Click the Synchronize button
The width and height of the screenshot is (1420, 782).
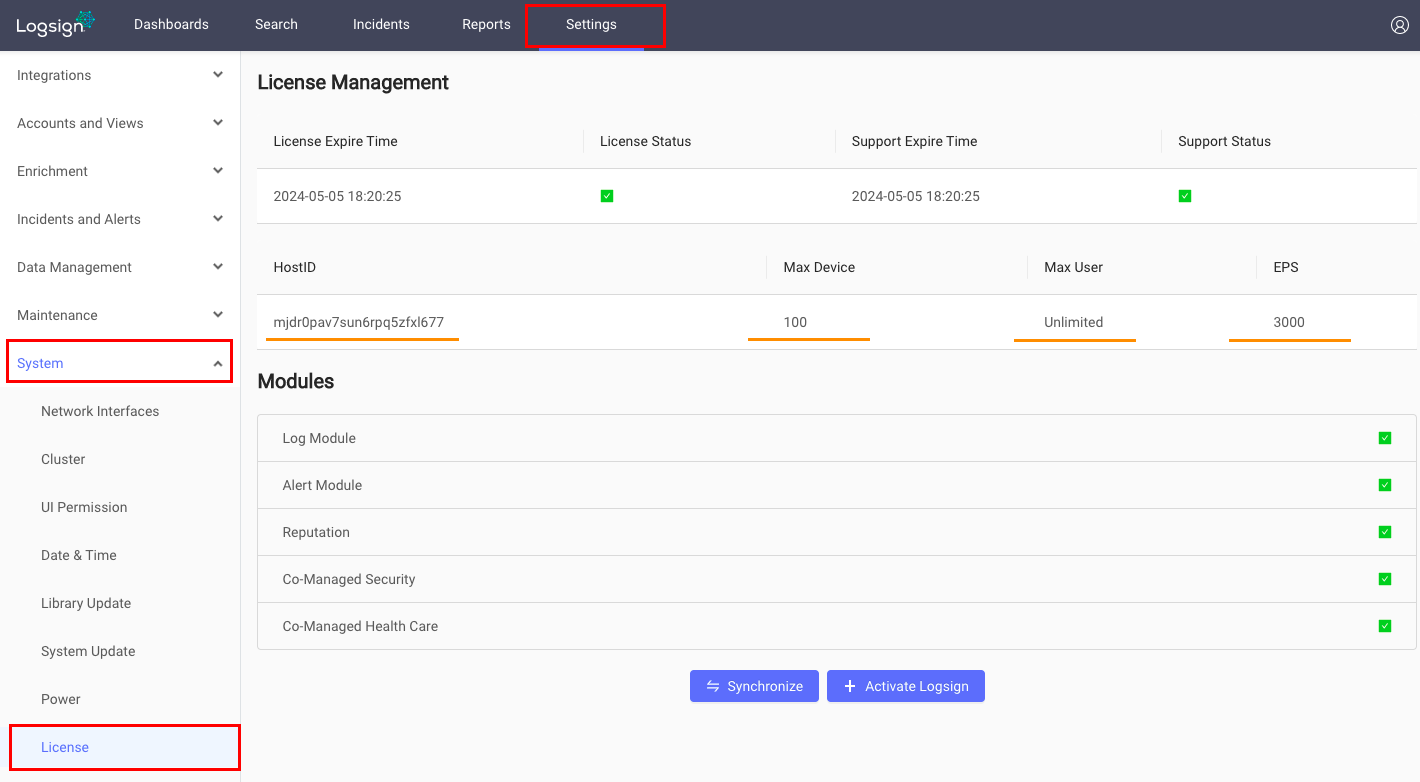(x=754, y=686)
